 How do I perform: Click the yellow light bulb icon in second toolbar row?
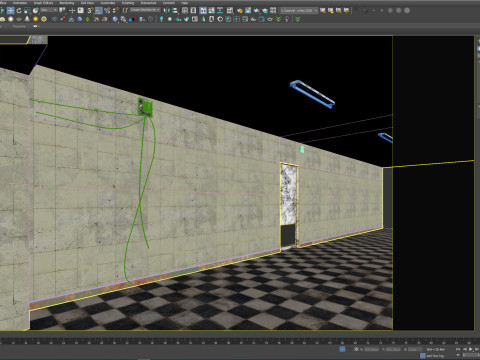pyautogui.click(x=35, y=19)
